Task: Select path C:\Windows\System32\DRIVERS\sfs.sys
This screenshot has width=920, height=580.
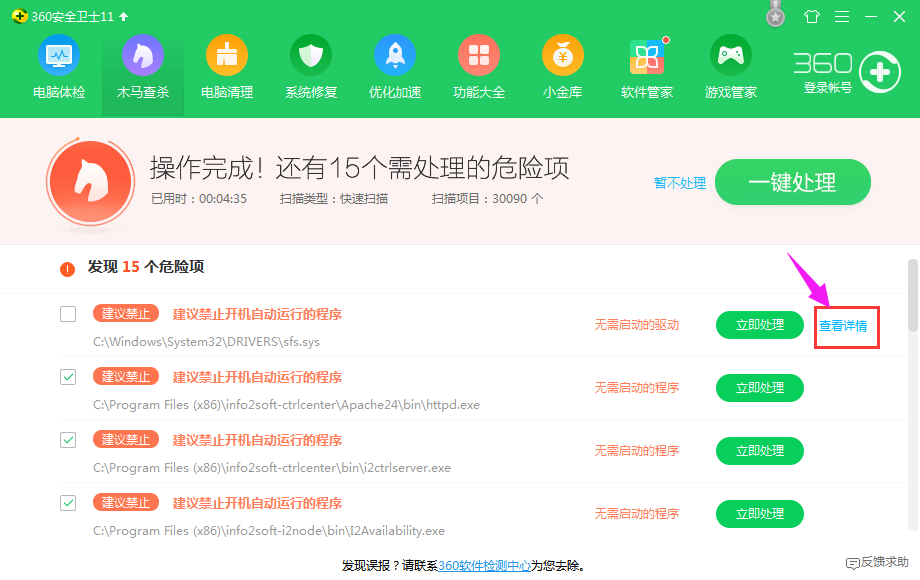Action: pyautogui.click(x=207, y=342)
